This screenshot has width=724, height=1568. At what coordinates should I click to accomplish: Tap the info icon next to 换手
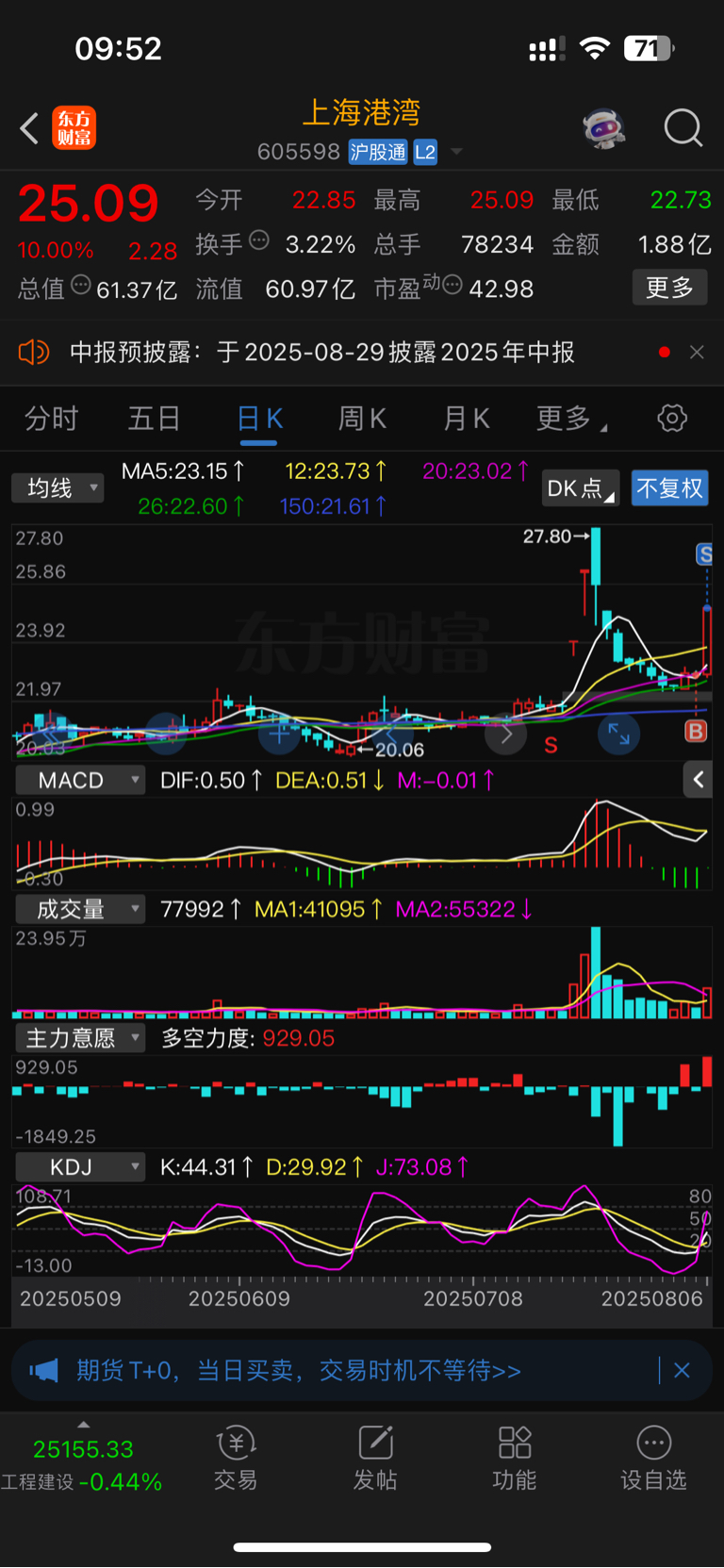pos(259,240)
